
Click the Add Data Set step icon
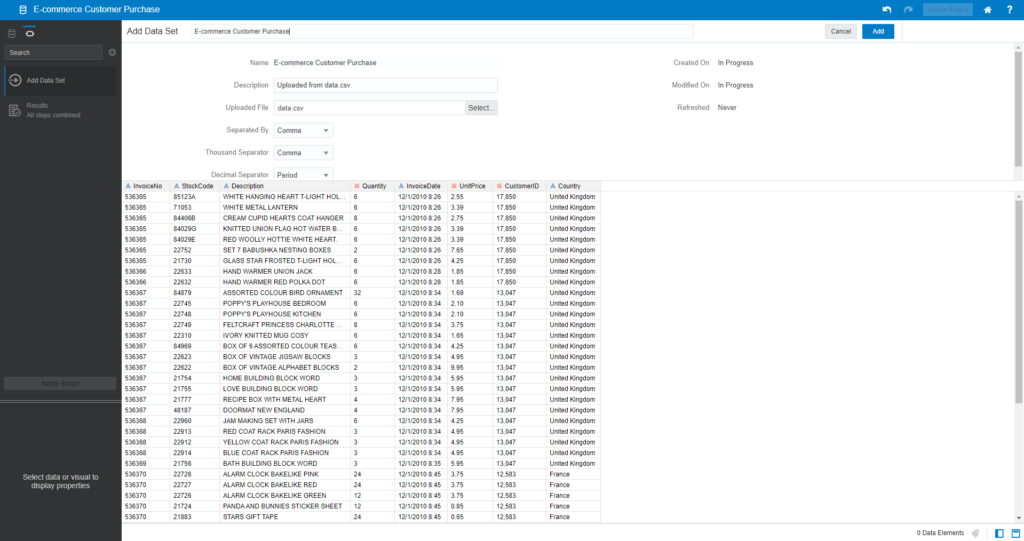[x=15, y=80]
